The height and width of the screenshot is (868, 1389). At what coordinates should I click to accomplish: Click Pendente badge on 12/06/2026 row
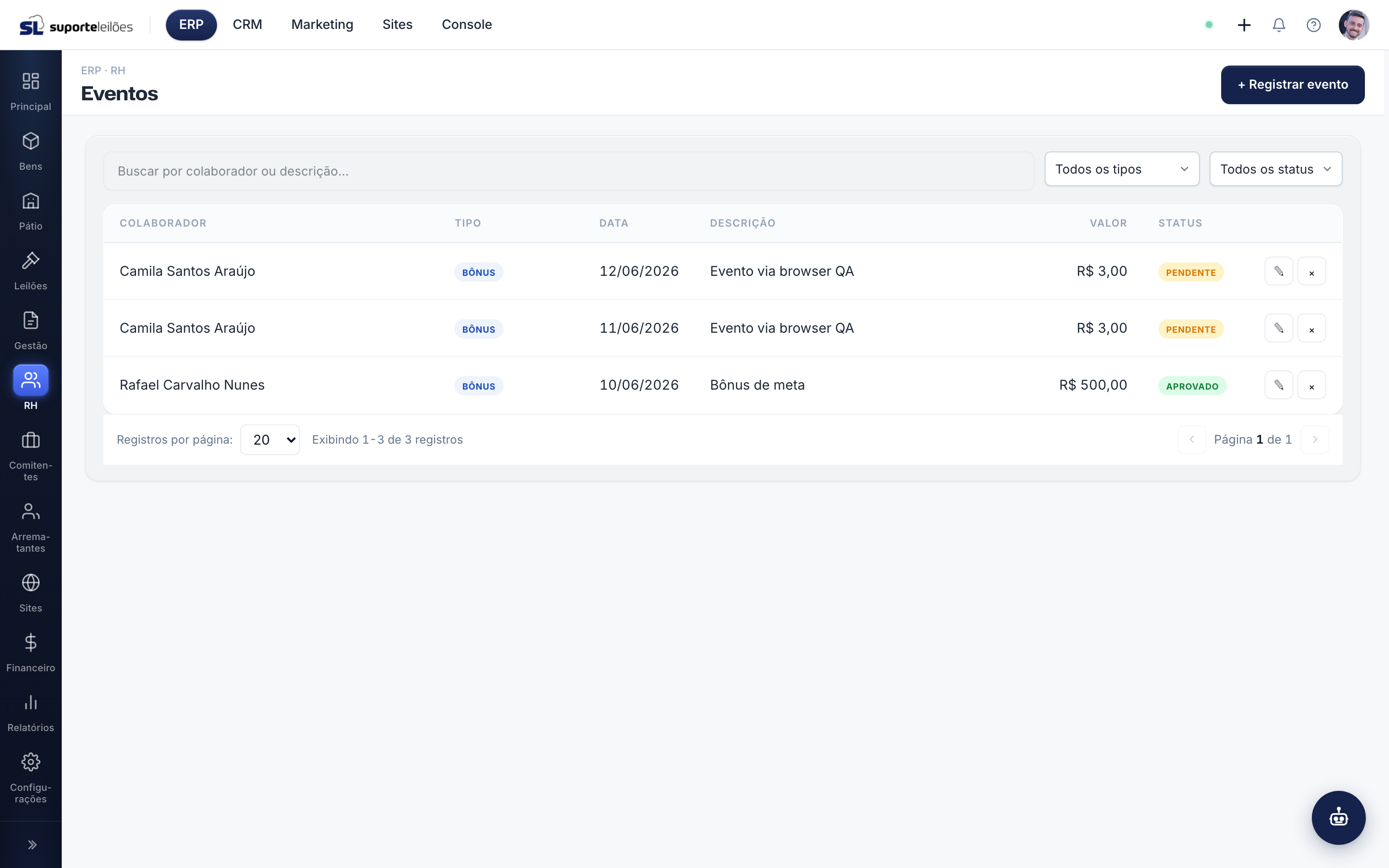(1191, 272)
